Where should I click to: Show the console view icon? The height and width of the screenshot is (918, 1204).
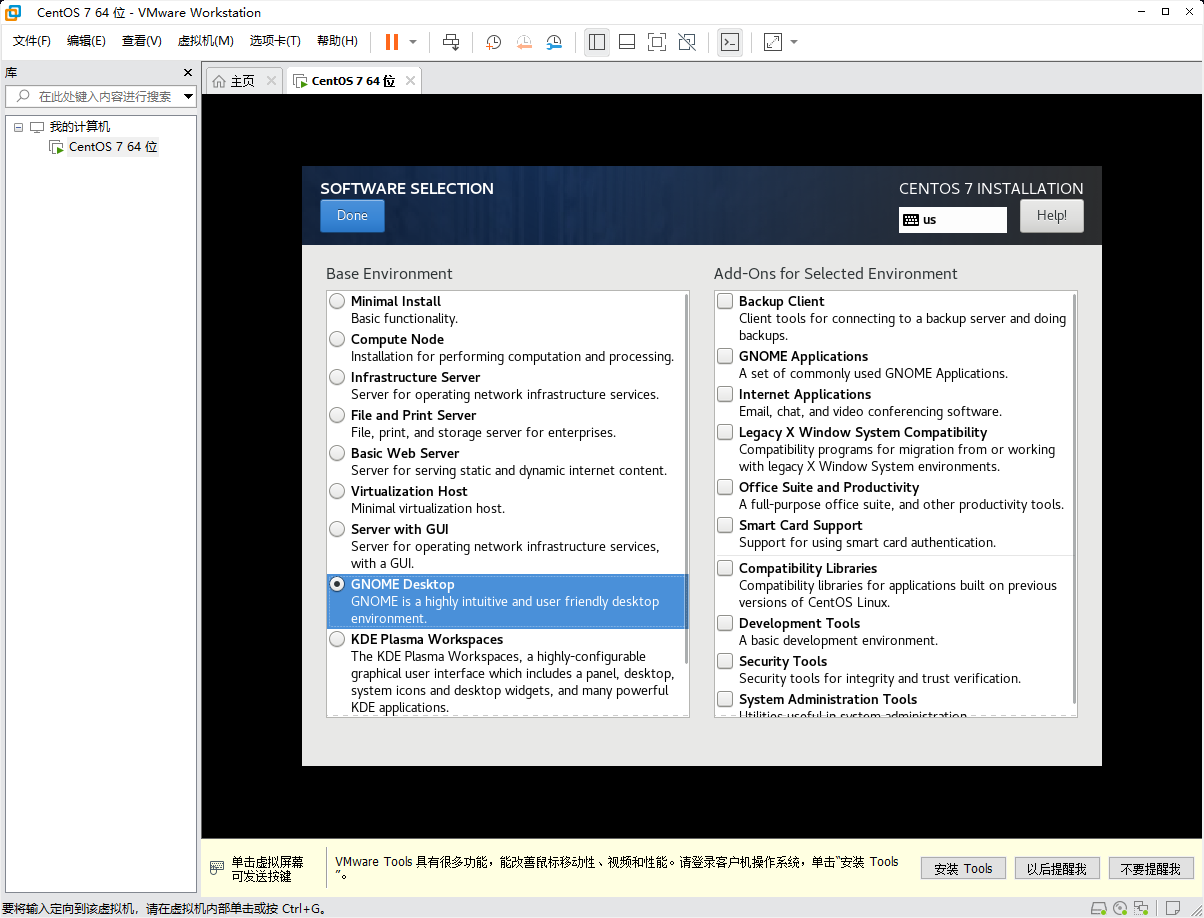730,41
